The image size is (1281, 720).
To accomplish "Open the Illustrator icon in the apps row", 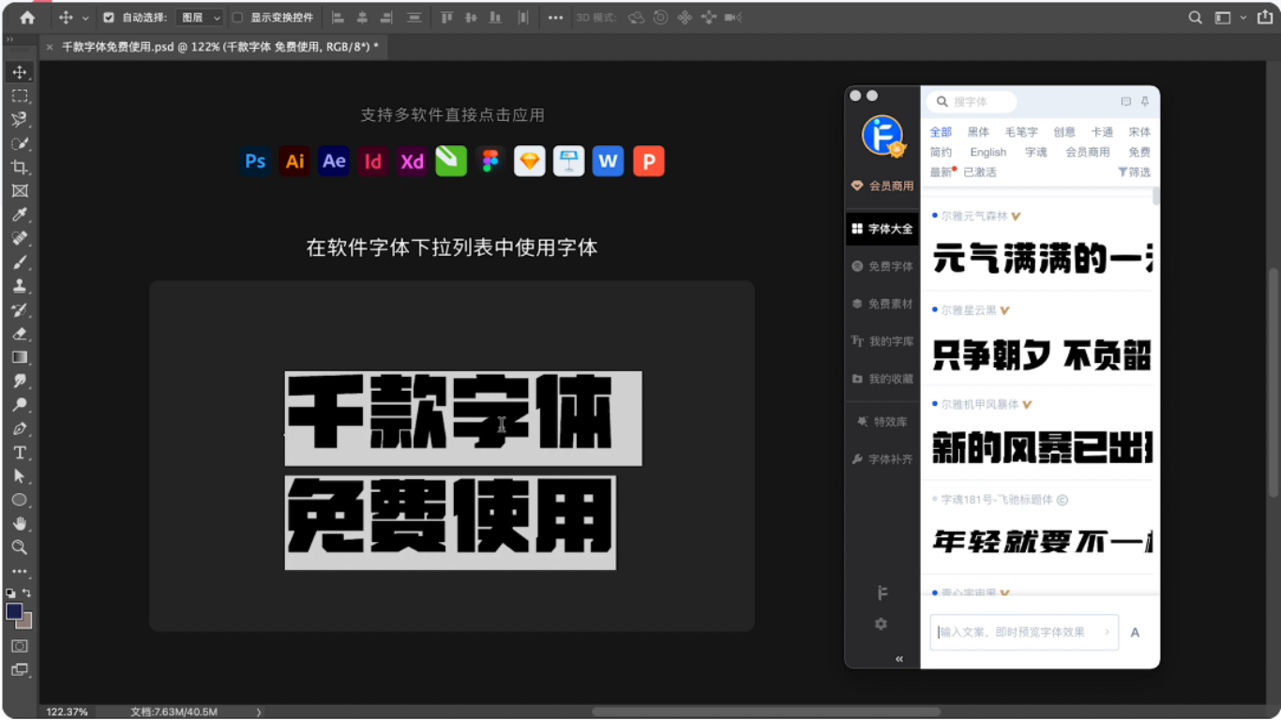I will click(x=294, y=161).
